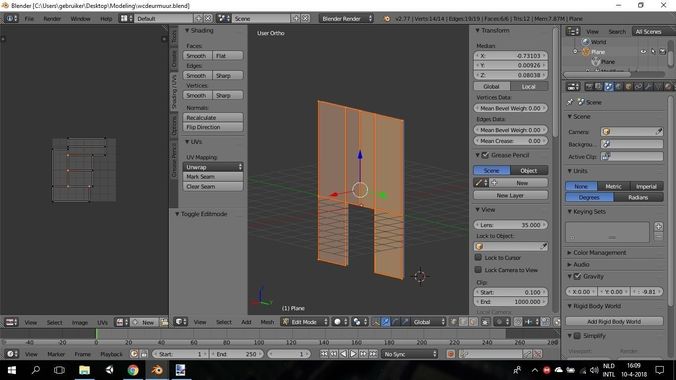The image size is (676, 380).
Task: Open the Render Layers properties tab icon
Action: pyautogui.click(x=598, y=87)
